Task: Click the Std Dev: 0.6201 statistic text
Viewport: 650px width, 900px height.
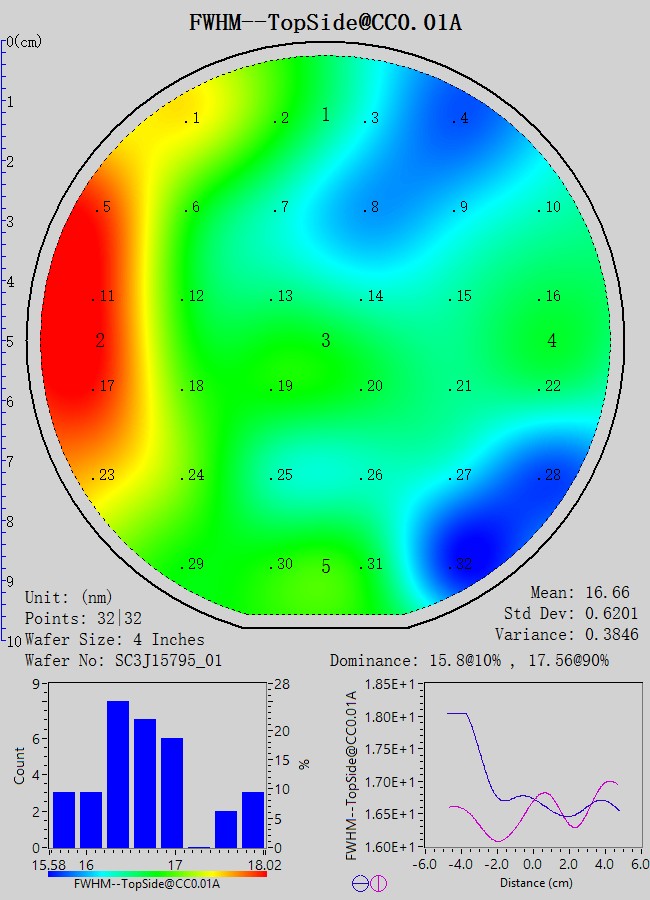Action: point(571,613)
